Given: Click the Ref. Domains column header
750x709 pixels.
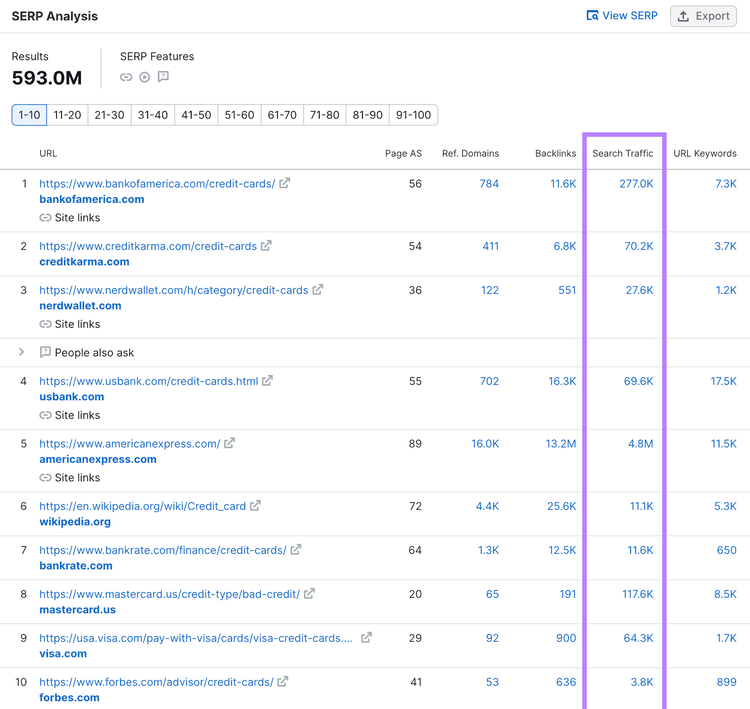Looking at the screenshot, I should (470, 153).
